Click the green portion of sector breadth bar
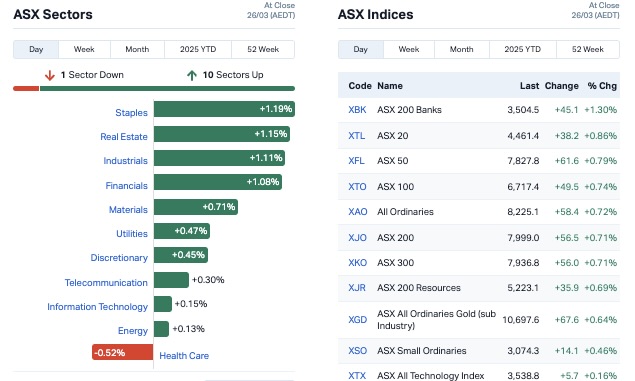The width and height of the screenshot is (635, 381). click(167, 88)
